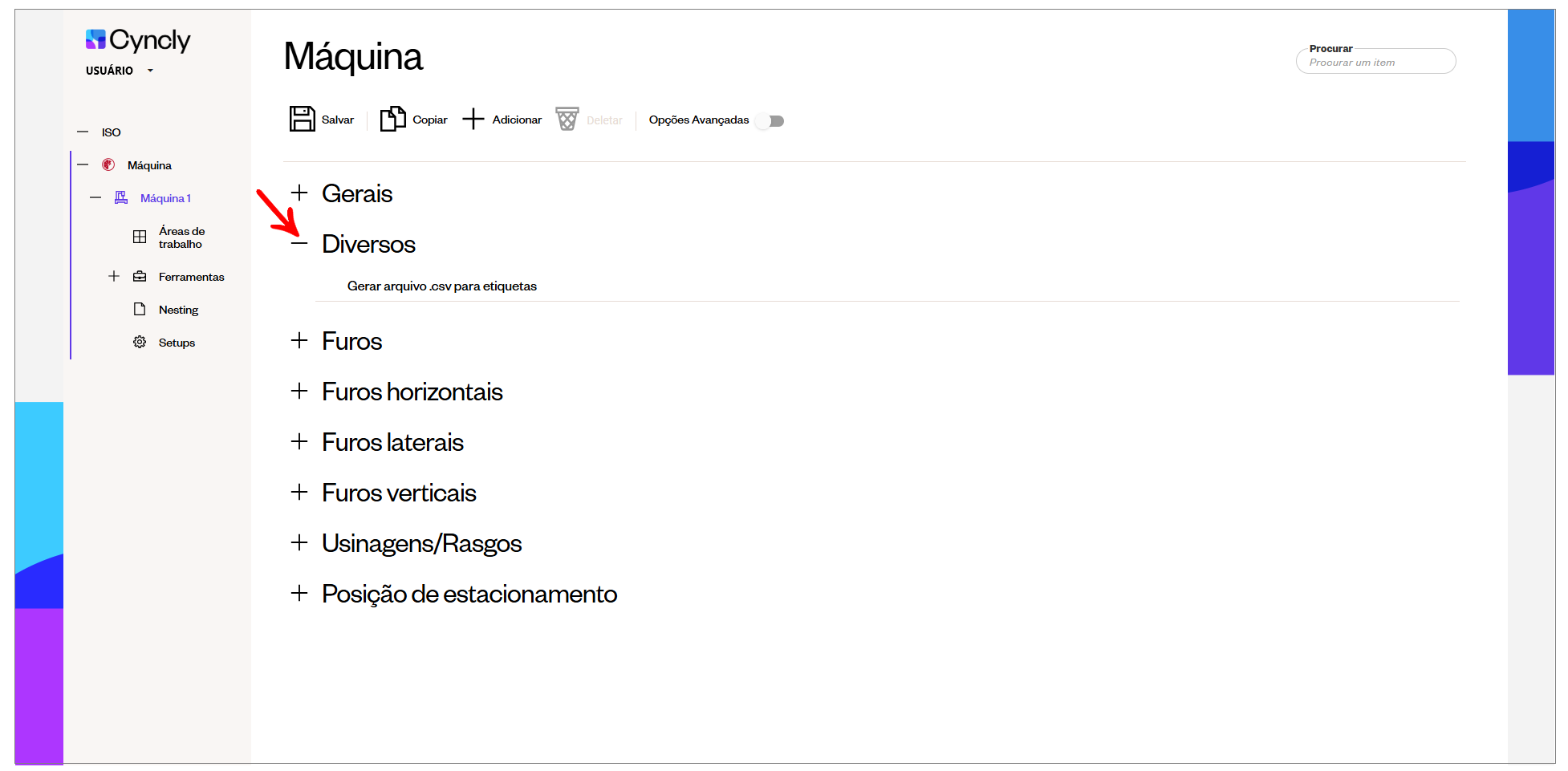Image resolution: width=1568 pixels, height=771 pixels.
Task: Expand the Gerais section
Action: pos(299,193)
